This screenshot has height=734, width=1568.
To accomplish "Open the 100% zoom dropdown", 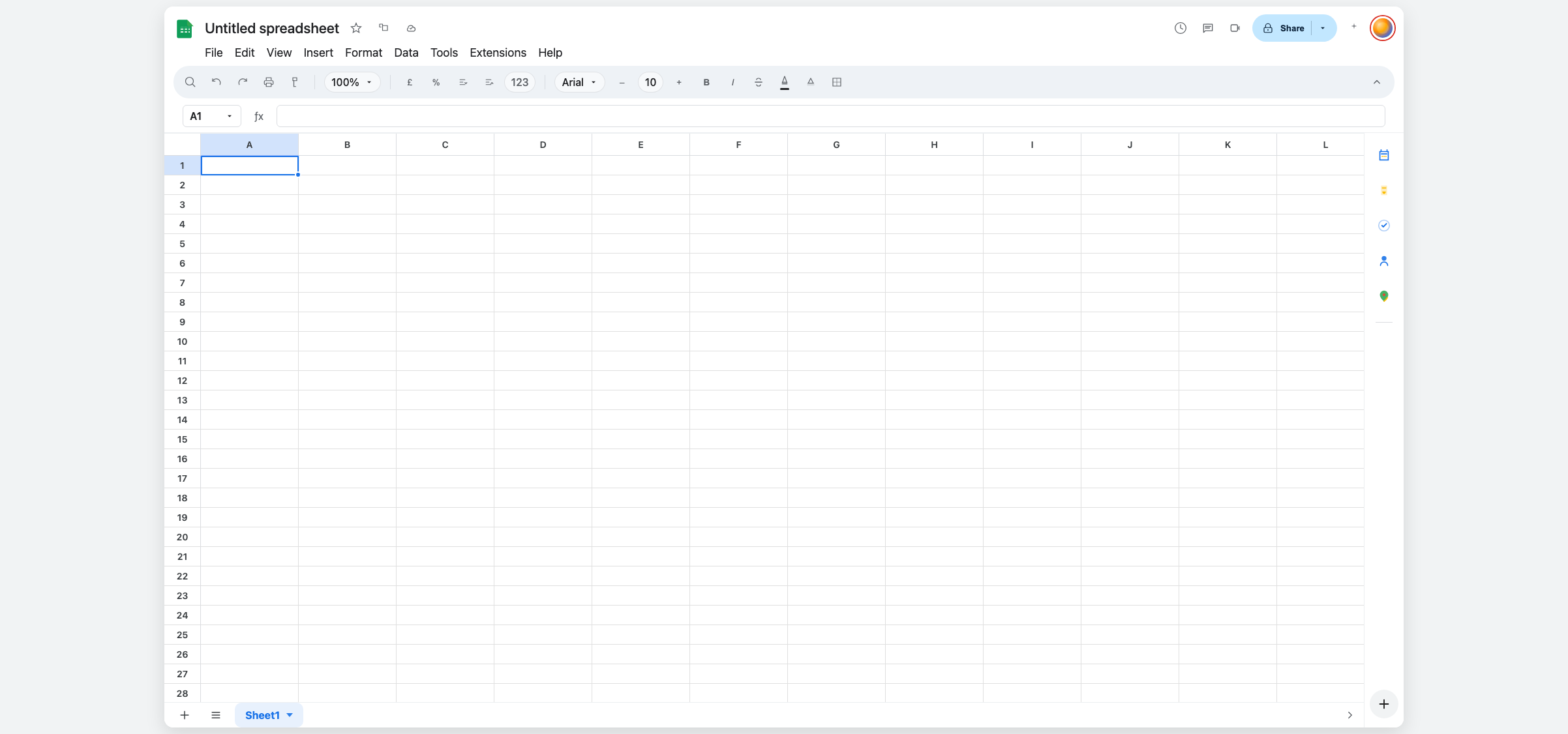I will [352, 82].
